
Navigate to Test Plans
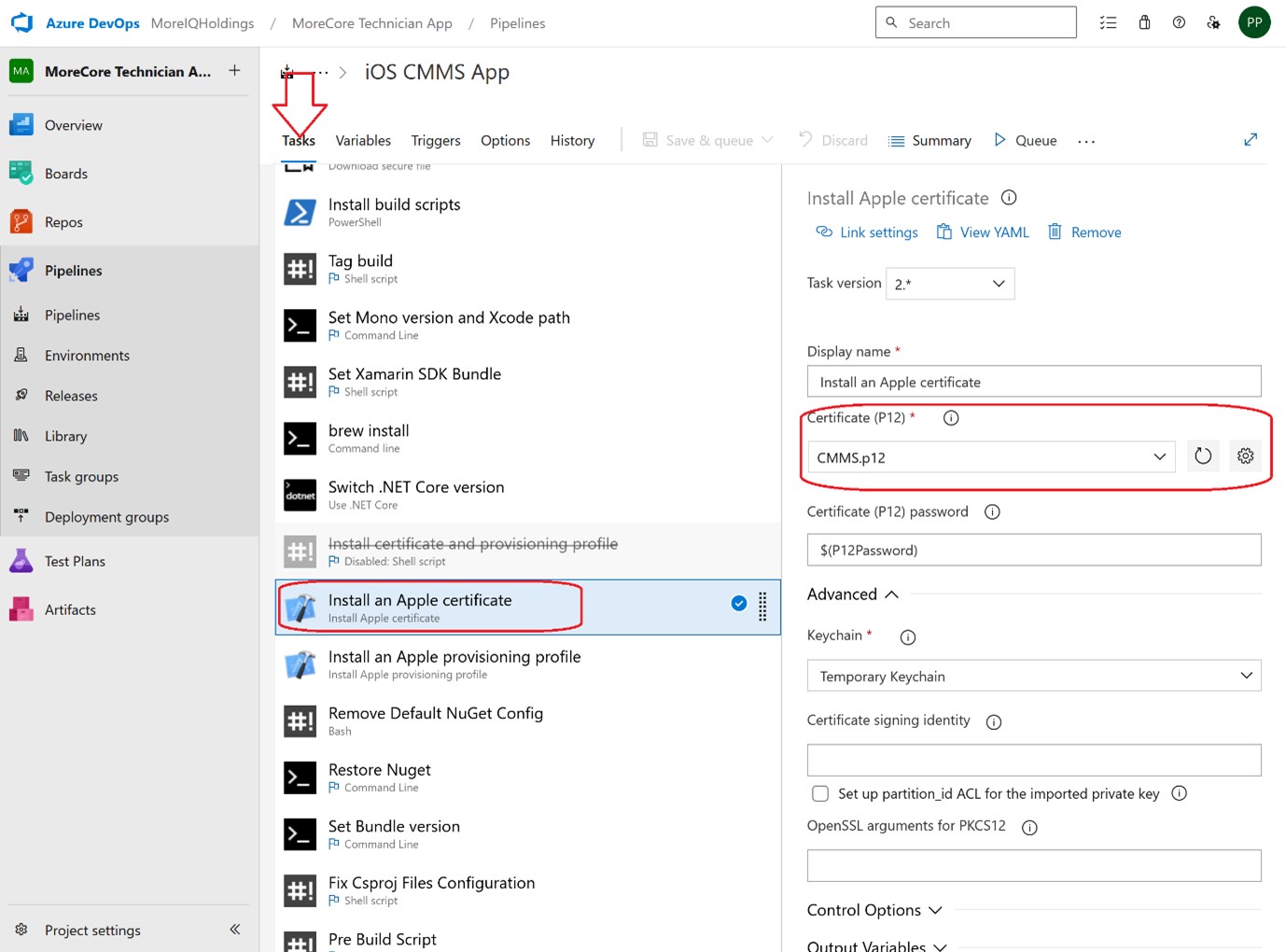click(75, 561)
